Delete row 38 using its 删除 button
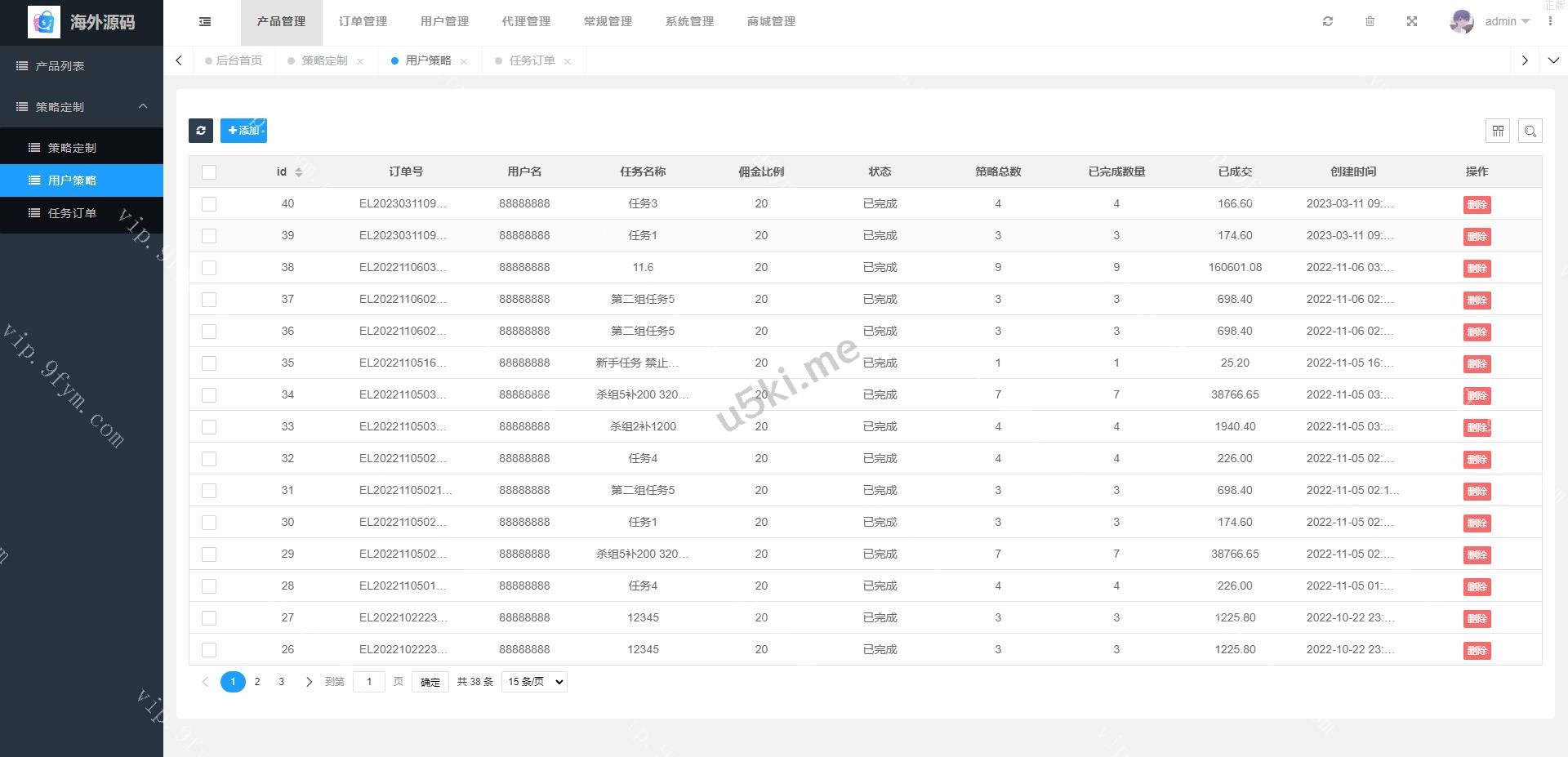This screenshot has width=1568, height=757. tap(1477, 269)
